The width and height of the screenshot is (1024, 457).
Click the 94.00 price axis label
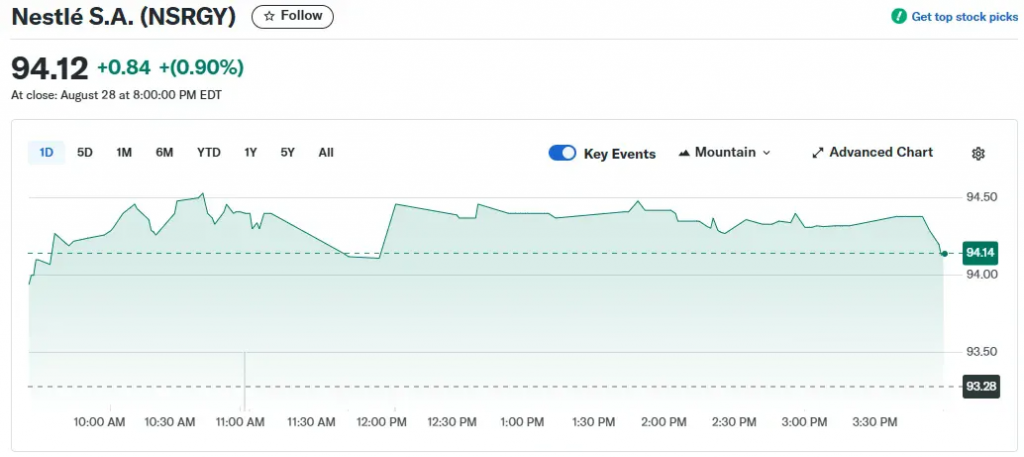982,274
